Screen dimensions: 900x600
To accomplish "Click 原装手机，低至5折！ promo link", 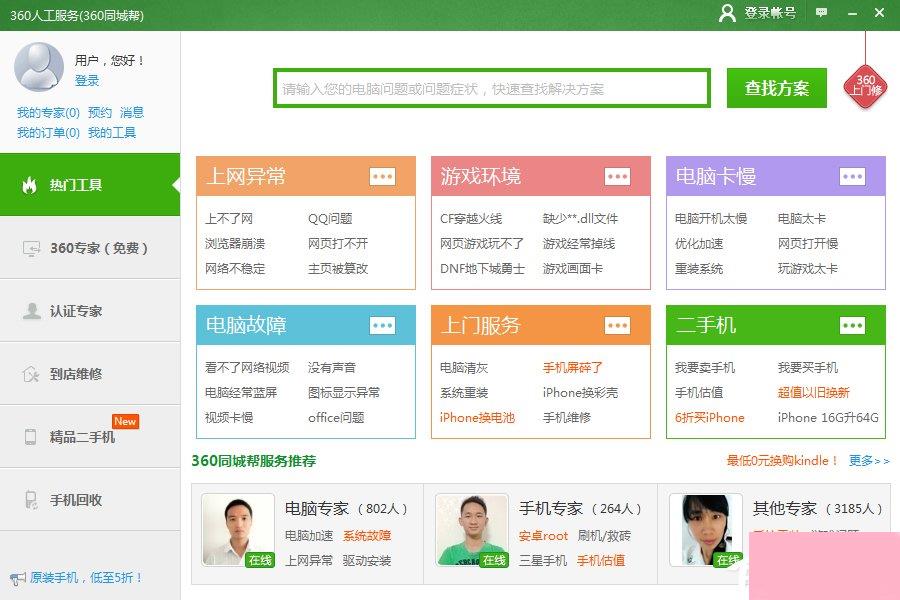I will coord(86,578).
